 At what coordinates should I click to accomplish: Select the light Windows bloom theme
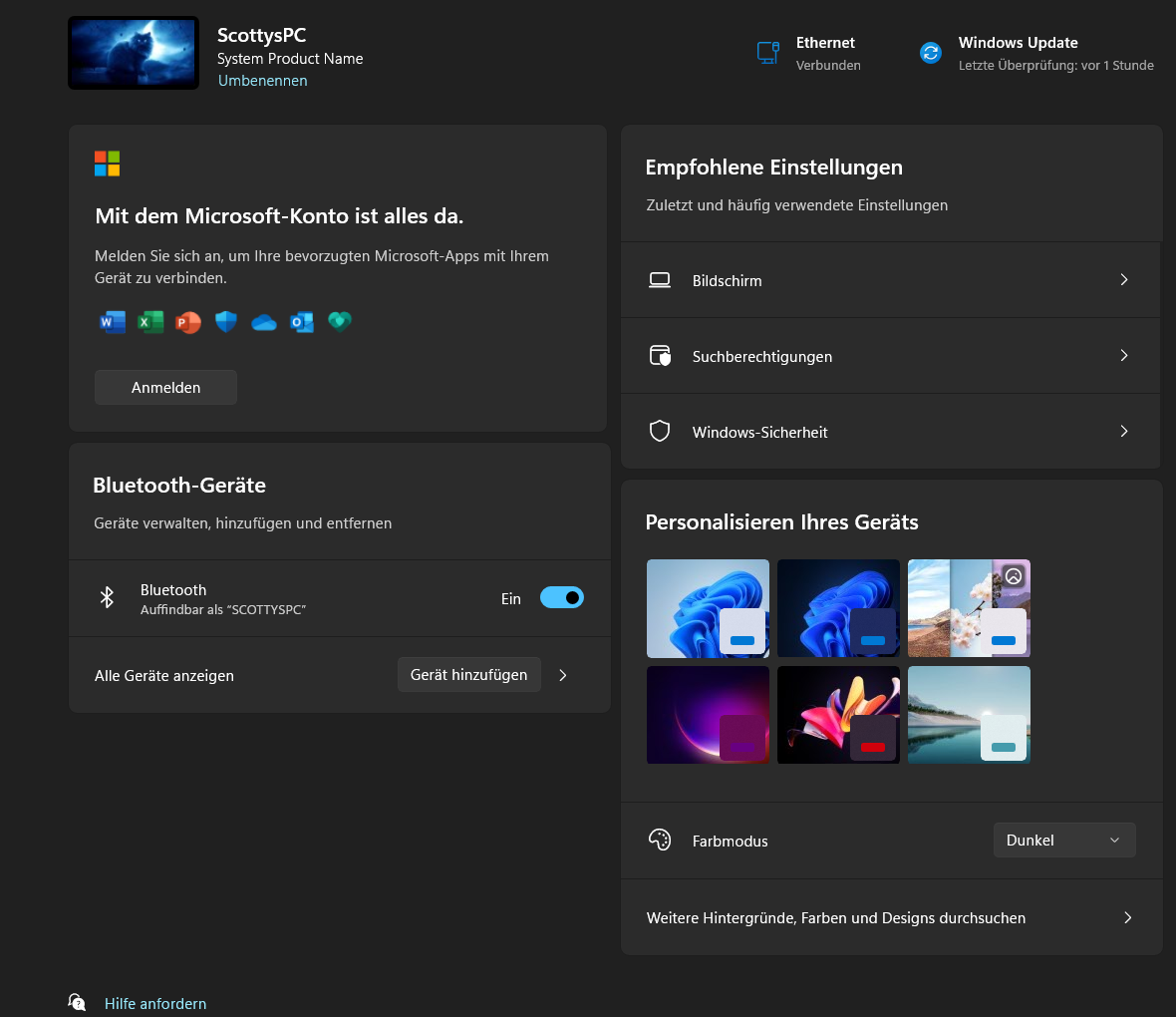pos(708,608)
